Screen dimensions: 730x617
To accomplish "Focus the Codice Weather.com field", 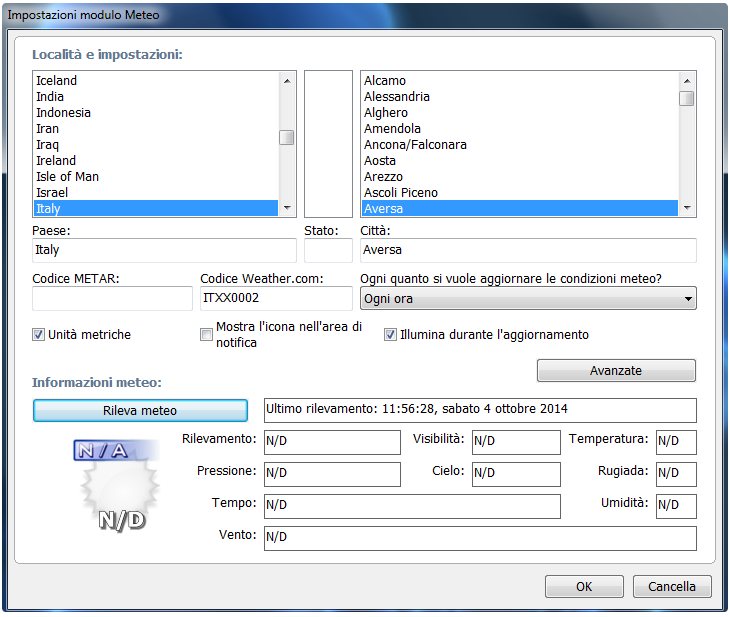I will tap(274, 299).
